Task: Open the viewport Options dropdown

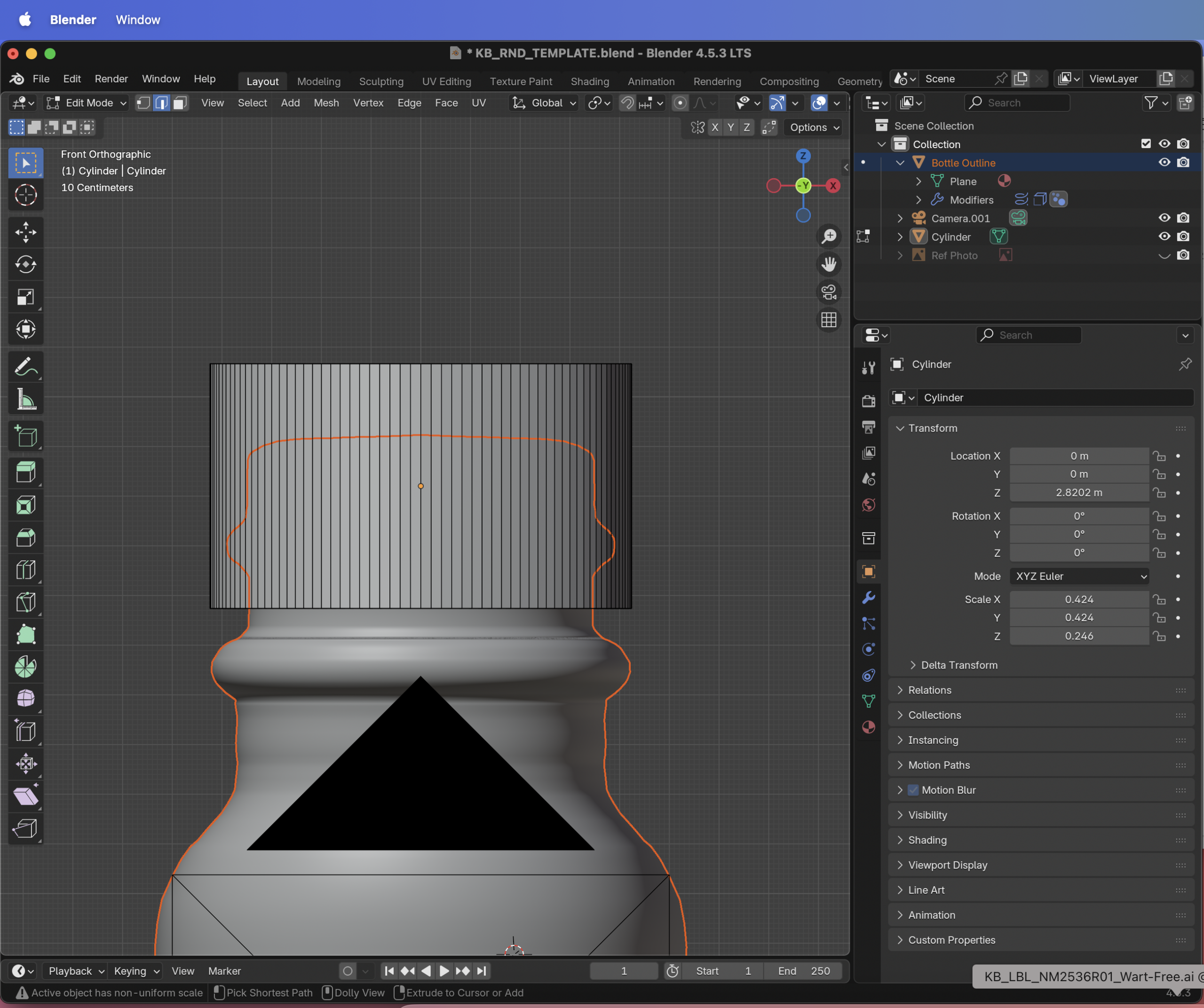Action: 814,127
